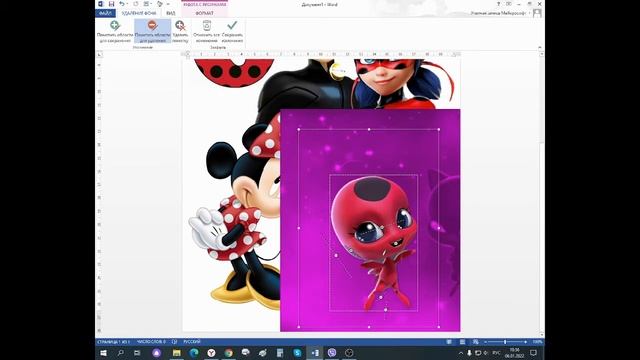This screenshot has width=640, height=360.
Task: Click Russian language indicator in status bar
Action: (x=192, y=342)
